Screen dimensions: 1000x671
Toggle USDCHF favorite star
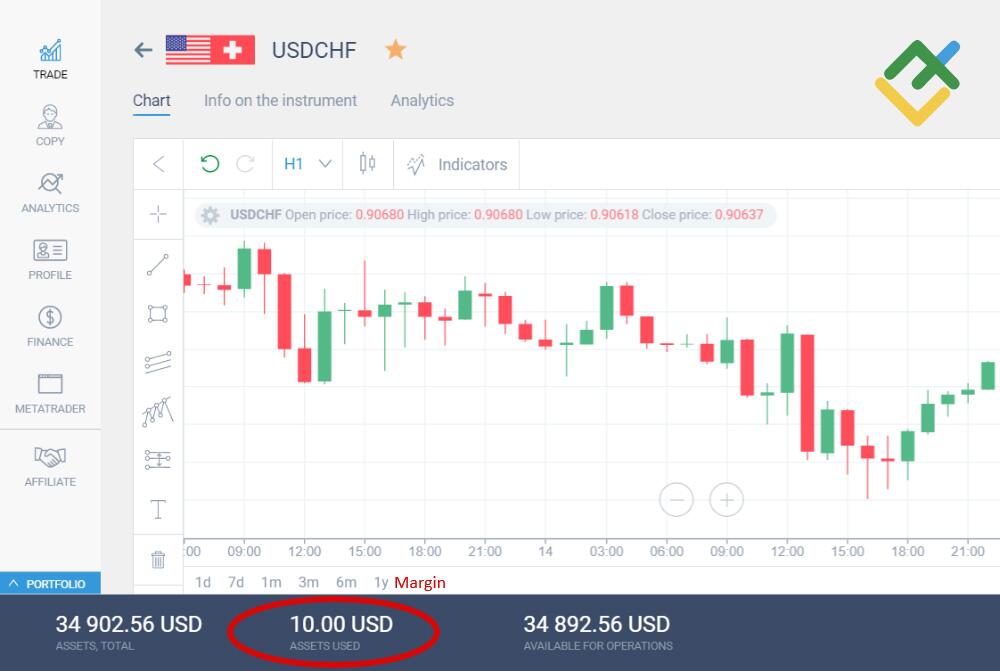(396, 49)
